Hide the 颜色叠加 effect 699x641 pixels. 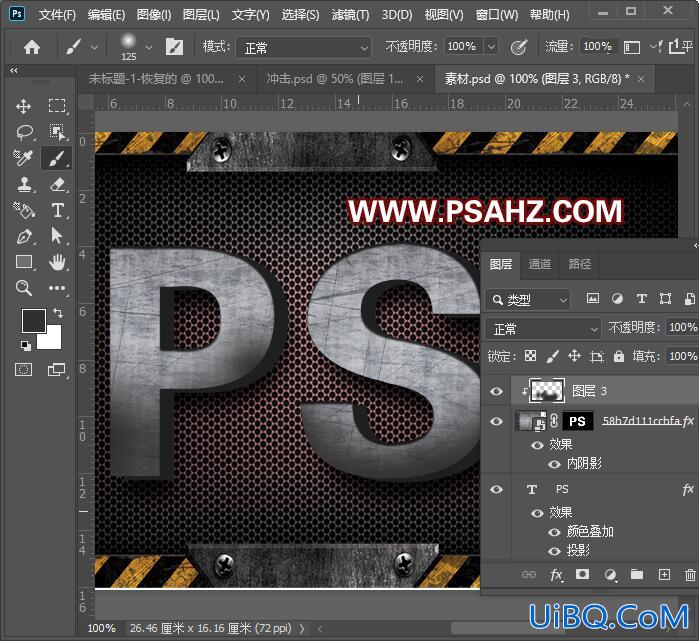pyautogui.click(x=554, y=532)
